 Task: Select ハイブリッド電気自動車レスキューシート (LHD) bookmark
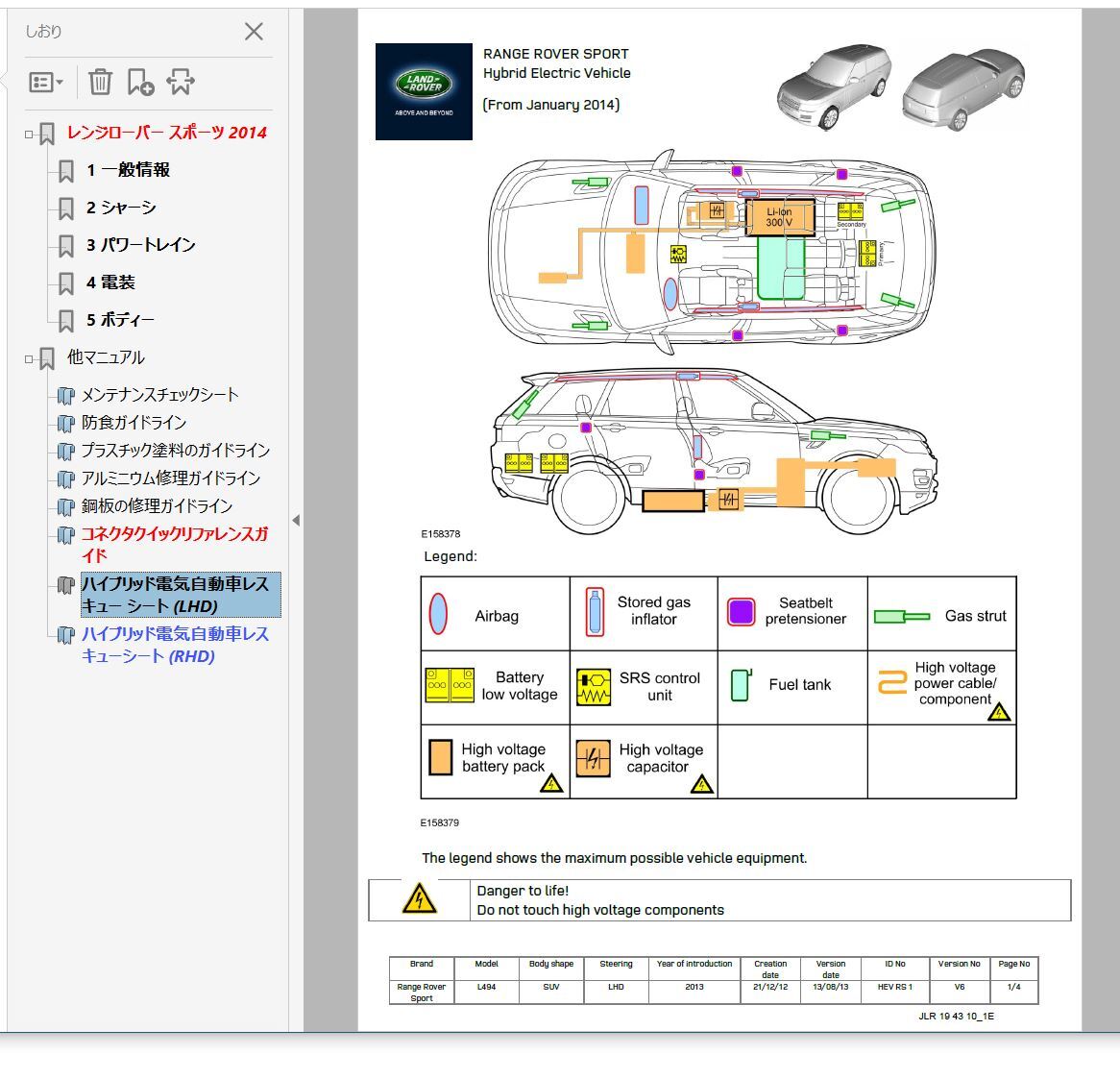point(181,595)
